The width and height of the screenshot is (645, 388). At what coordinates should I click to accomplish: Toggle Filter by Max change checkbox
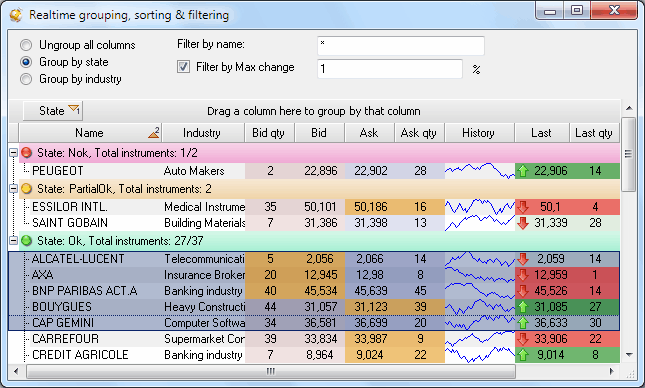pos(183,67)
